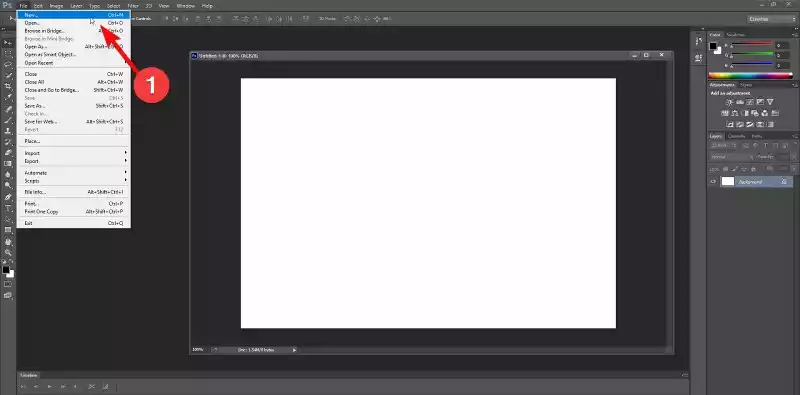Select the Horizontal Type tool
Image resolution: width=800 pixels, height=395 pixels.
(8, 208)
